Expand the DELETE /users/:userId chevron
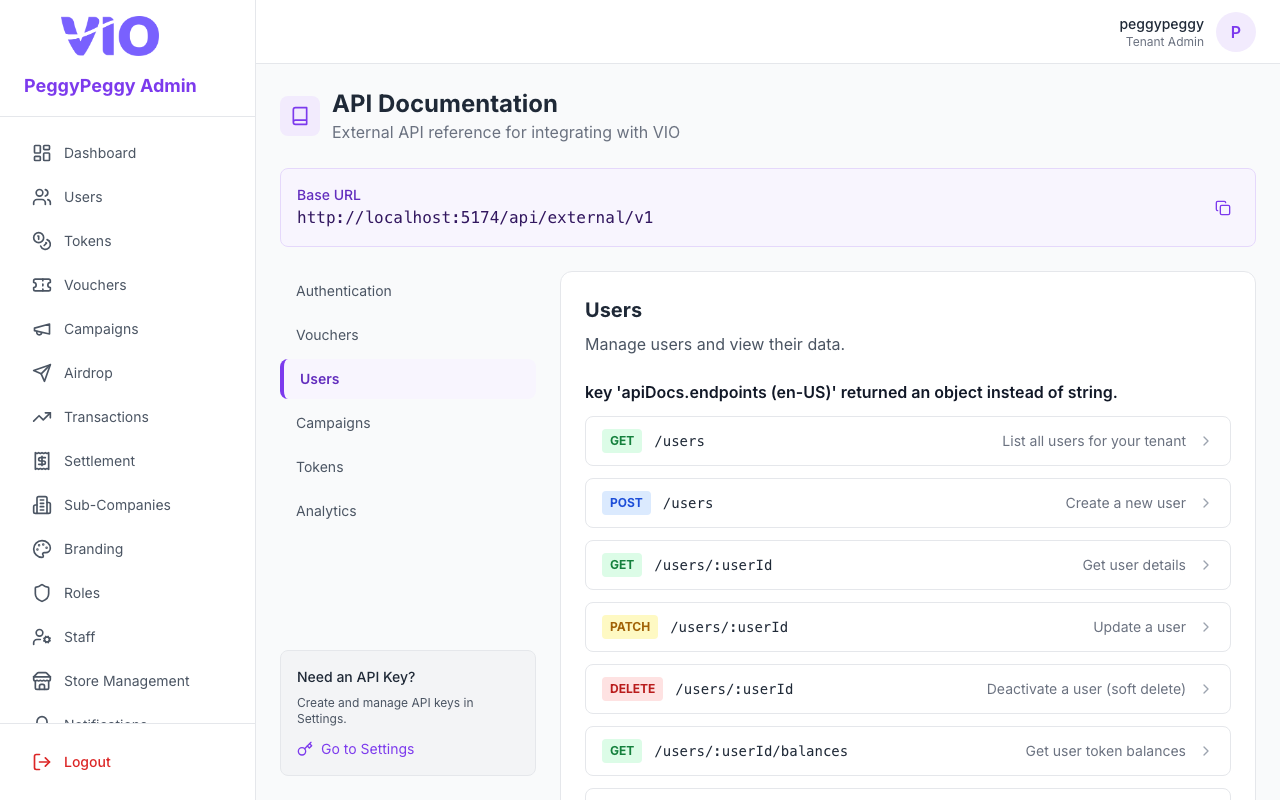This screenshot has width=1280, height=800. tap(1206, 689)
